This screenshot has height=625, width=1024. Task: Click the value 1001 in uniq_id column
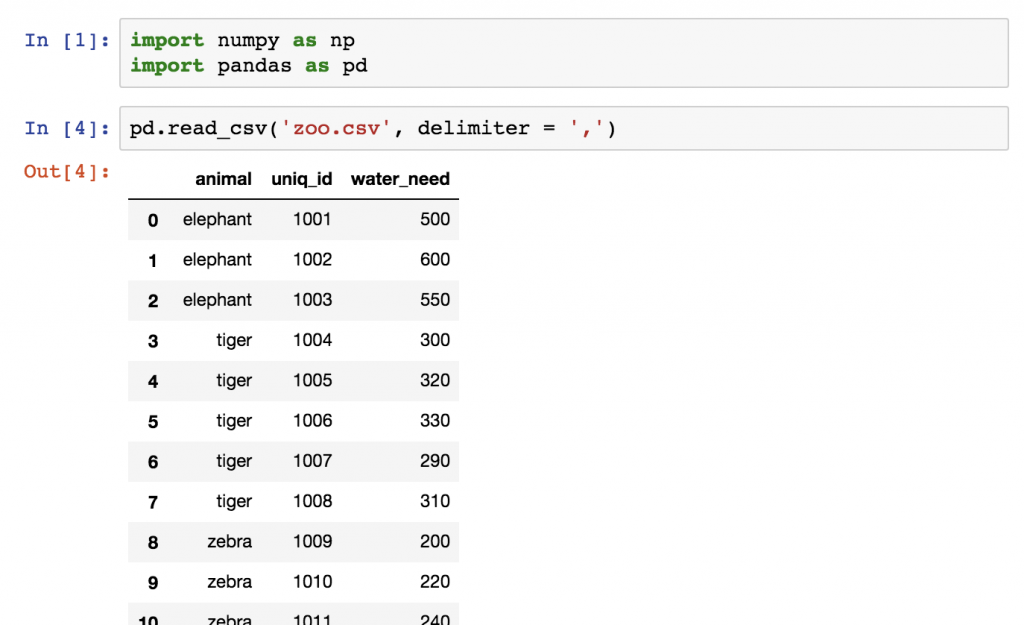(312, 219)
